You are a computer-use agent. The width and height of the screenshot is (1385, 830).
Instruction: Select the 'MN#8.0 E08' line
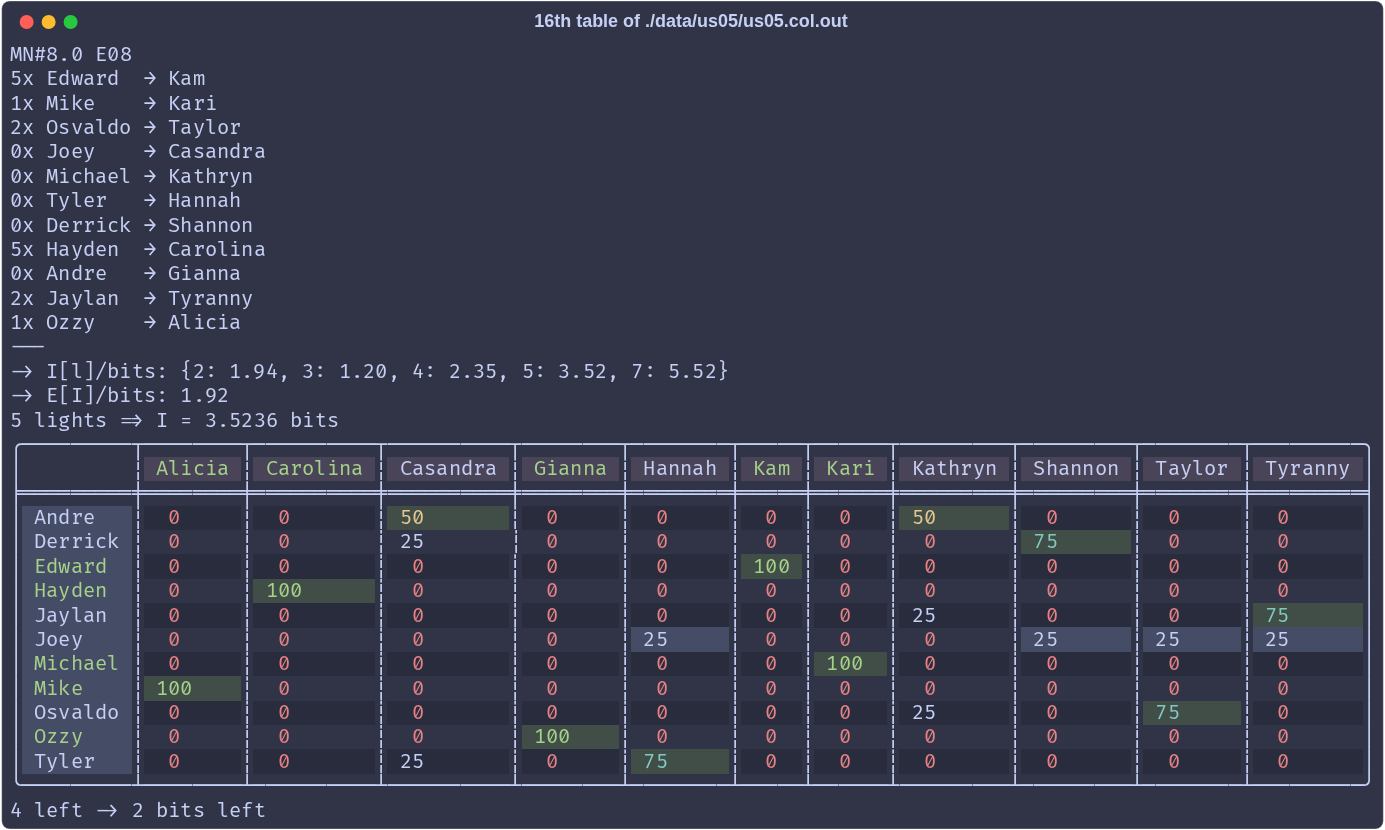coord(71,54)
